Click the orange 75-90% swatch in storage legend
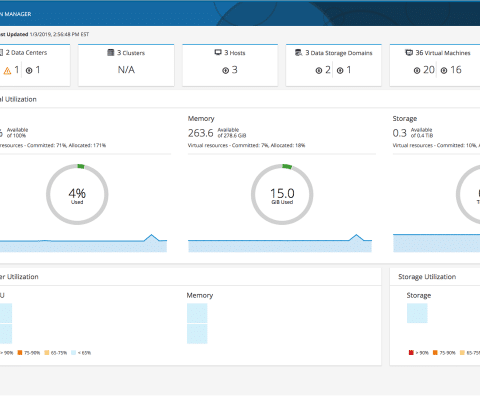 [435, 353]
